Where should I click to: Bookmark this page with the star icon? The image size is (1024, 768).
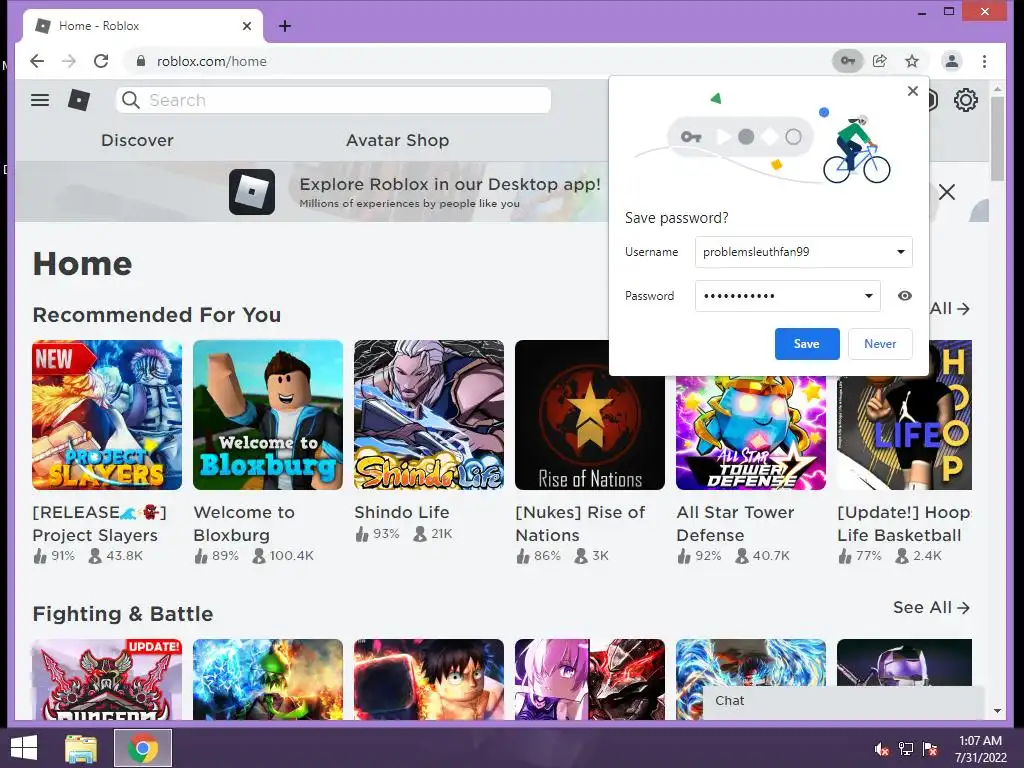912,61
